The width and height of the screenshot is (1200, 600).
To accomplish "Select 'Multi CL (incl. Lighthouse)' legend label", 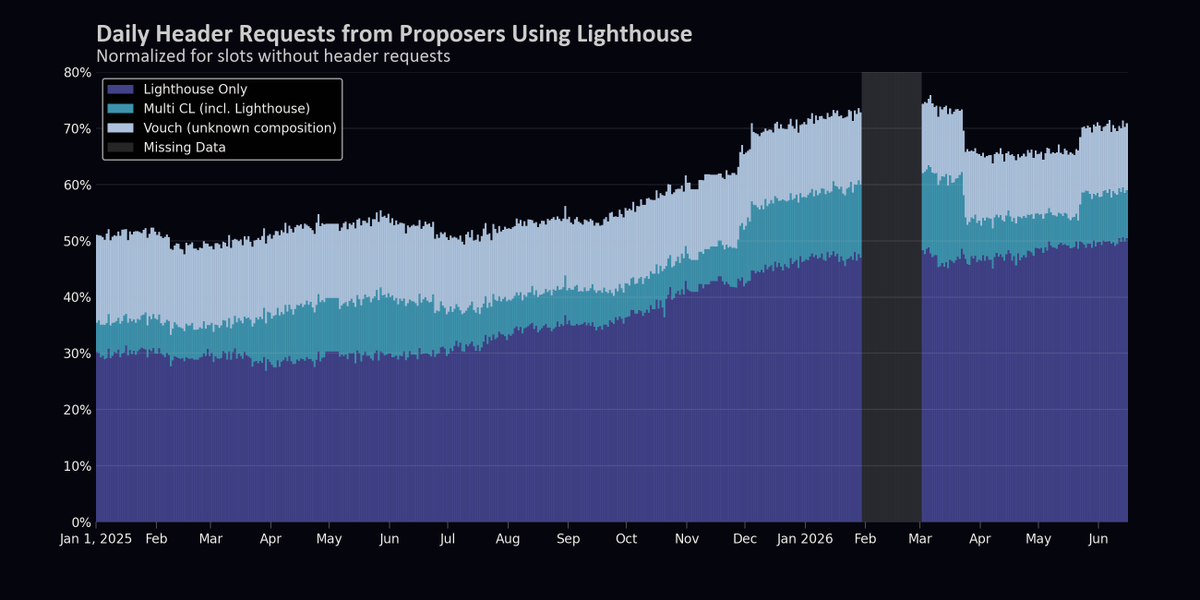I will 227,109.
